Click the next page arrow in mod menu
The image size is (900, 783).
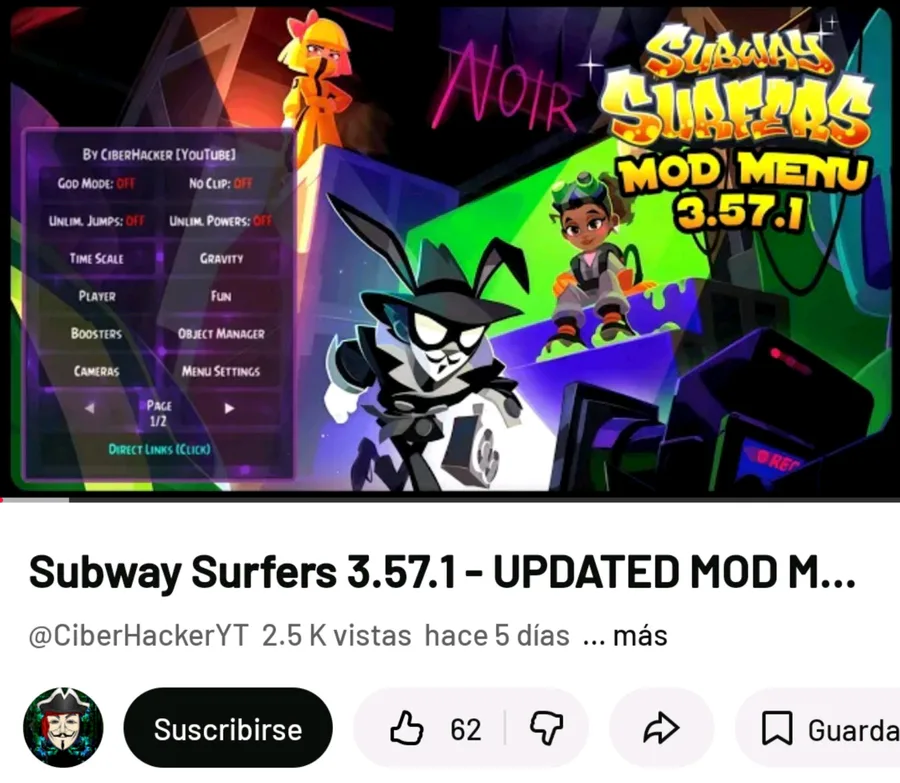click(230, 408)
